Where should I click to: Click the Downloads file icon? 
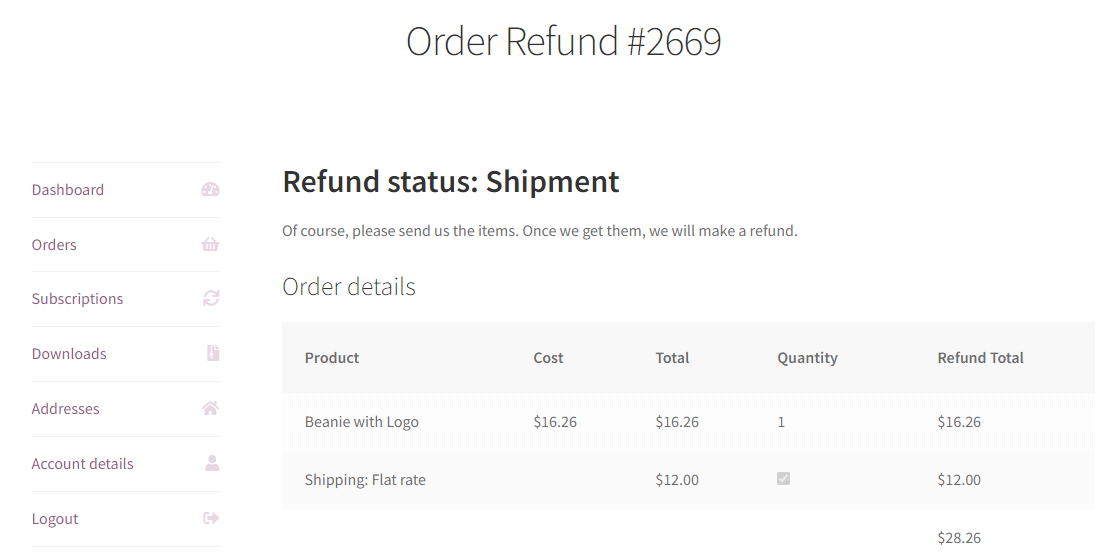pyautogui.click(x=213, y=353)
